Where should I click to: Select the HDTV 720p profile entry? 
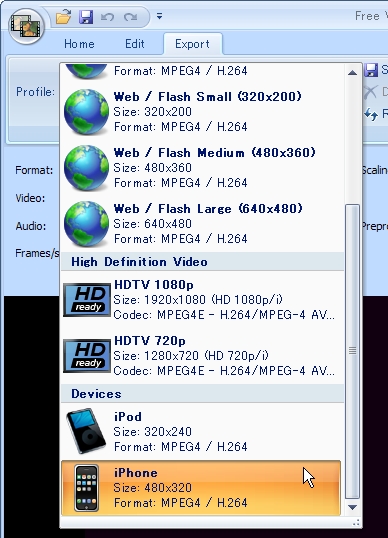tap(202, 356)
